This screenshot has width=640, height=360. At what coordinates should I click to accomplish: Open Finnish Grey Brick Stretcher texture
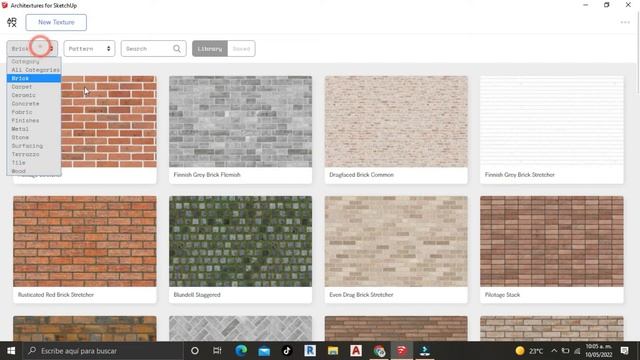[x=552, y=129]
